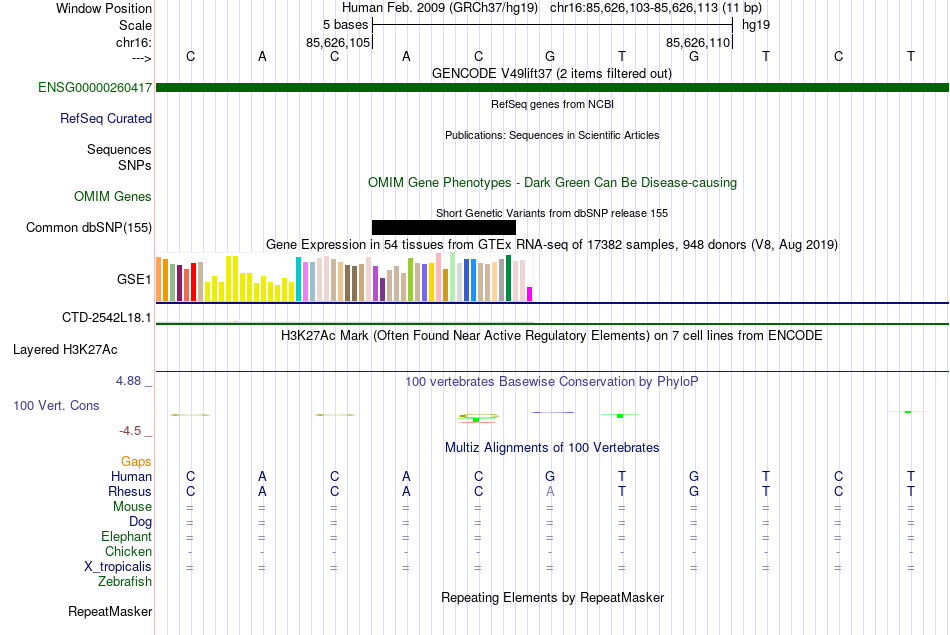Click the 100 Vert. Cons label
The width and height of the screenshot is (950, 635).
(56, 406)
